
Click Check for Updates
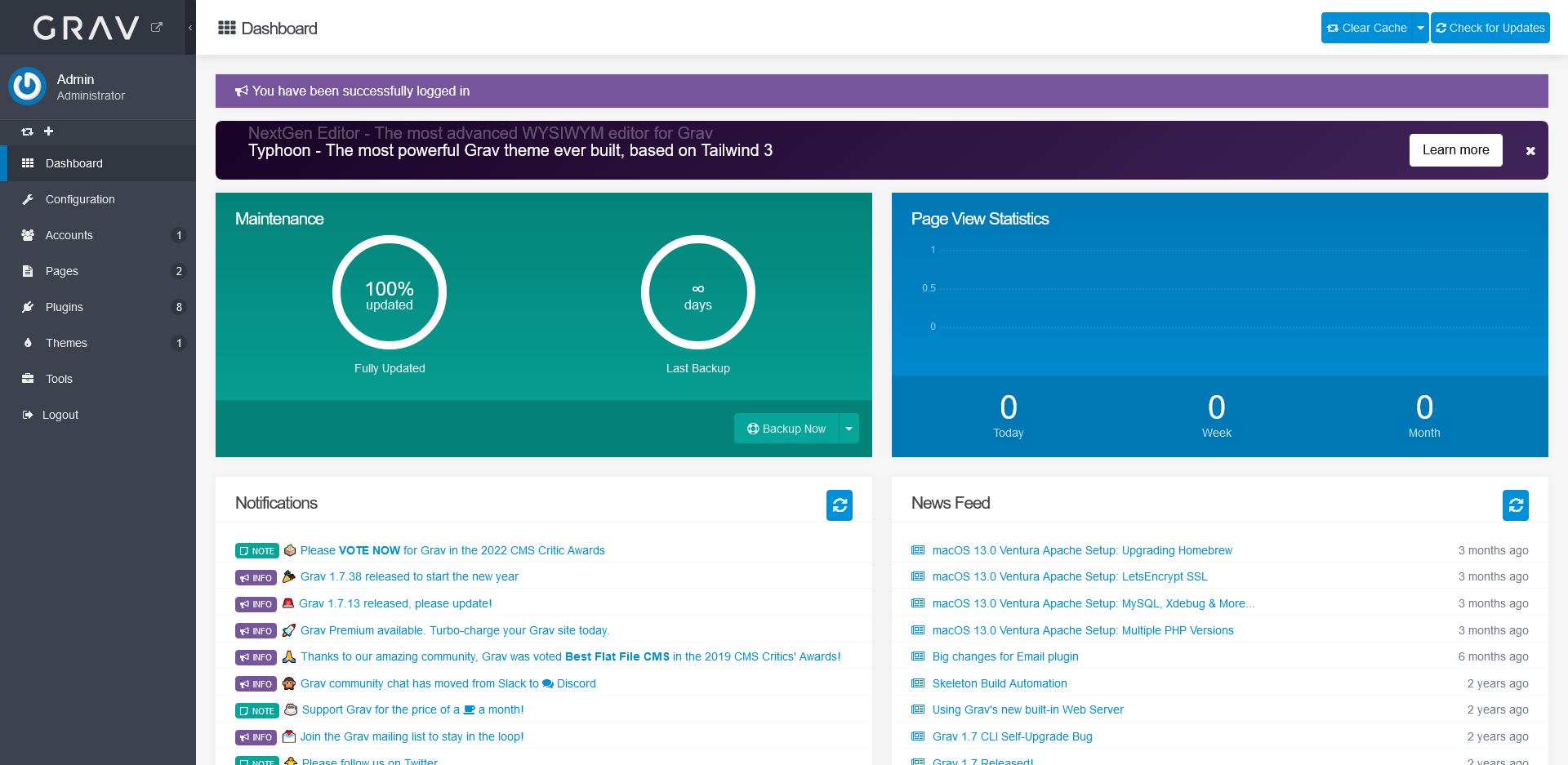[x=1490, y=28]
